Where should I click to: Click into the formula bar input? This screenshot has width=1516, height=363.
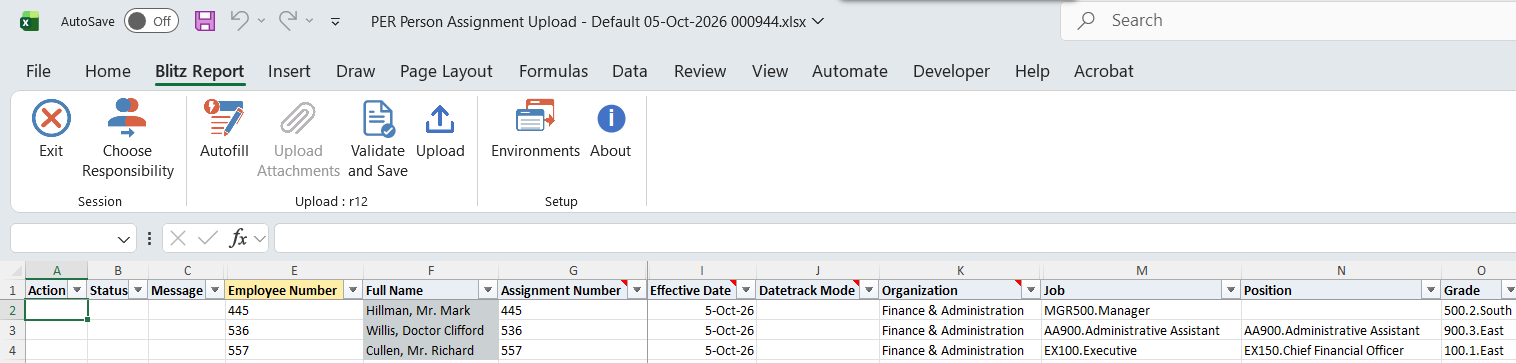tap(895, 238)
